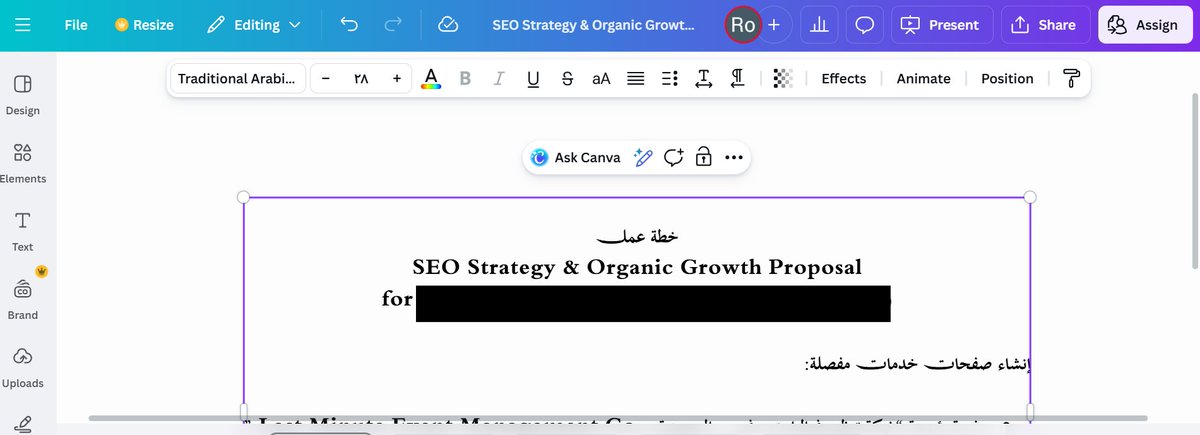Toggle underline formatting
The image size is (1200, 435).
[533, 78]
